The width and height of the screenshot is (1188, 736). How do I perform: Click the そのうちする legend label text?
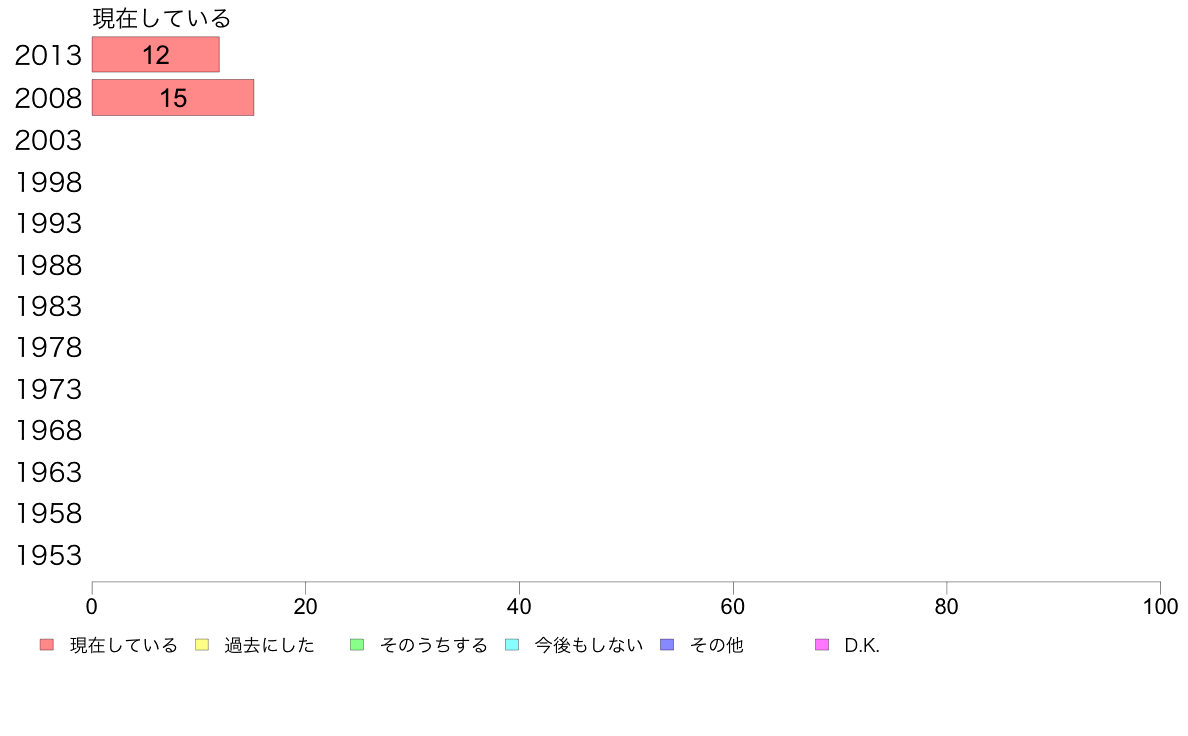coord(433,646)
